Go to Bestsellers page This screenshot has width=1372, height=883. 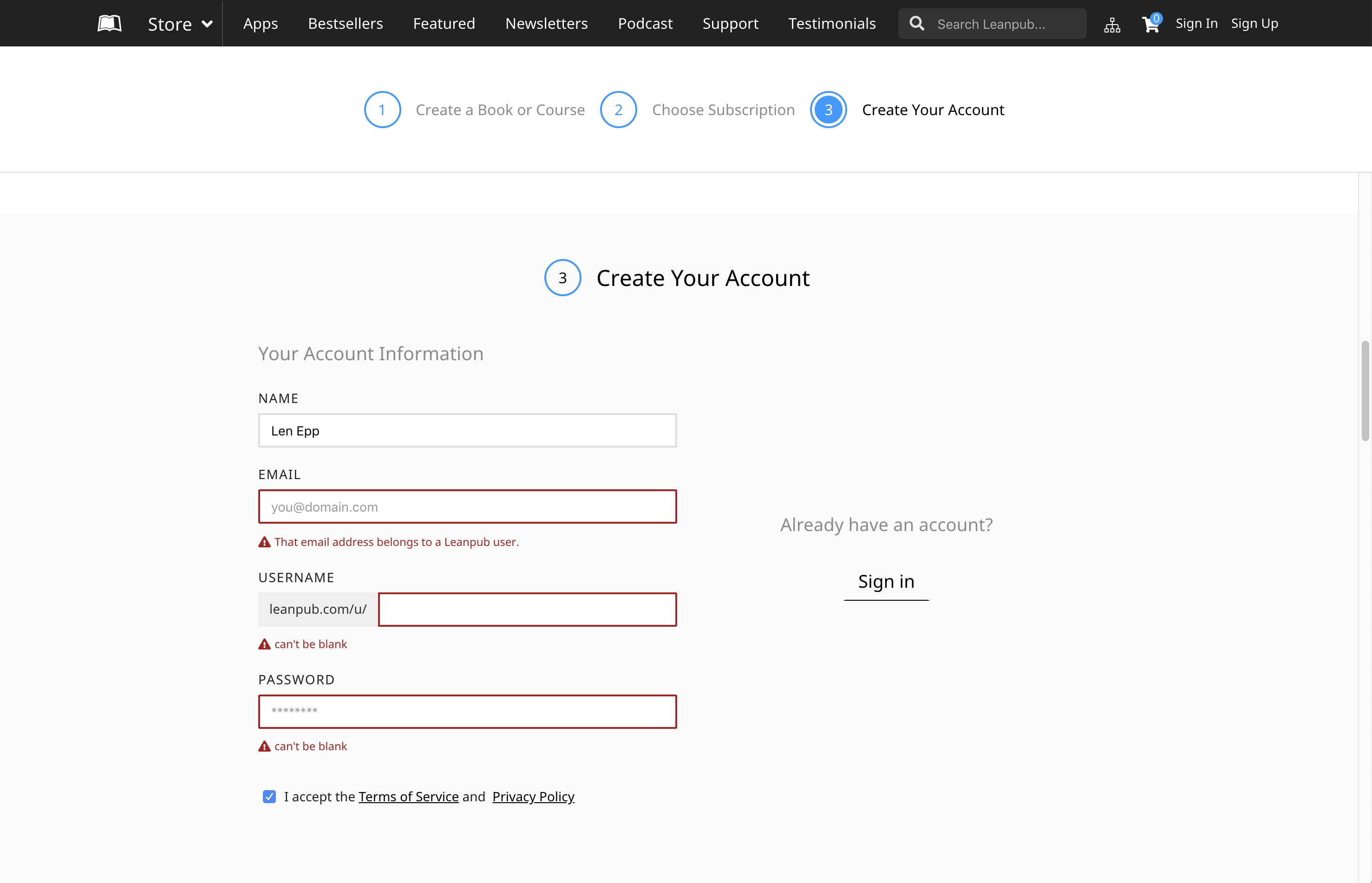(345, 24)
